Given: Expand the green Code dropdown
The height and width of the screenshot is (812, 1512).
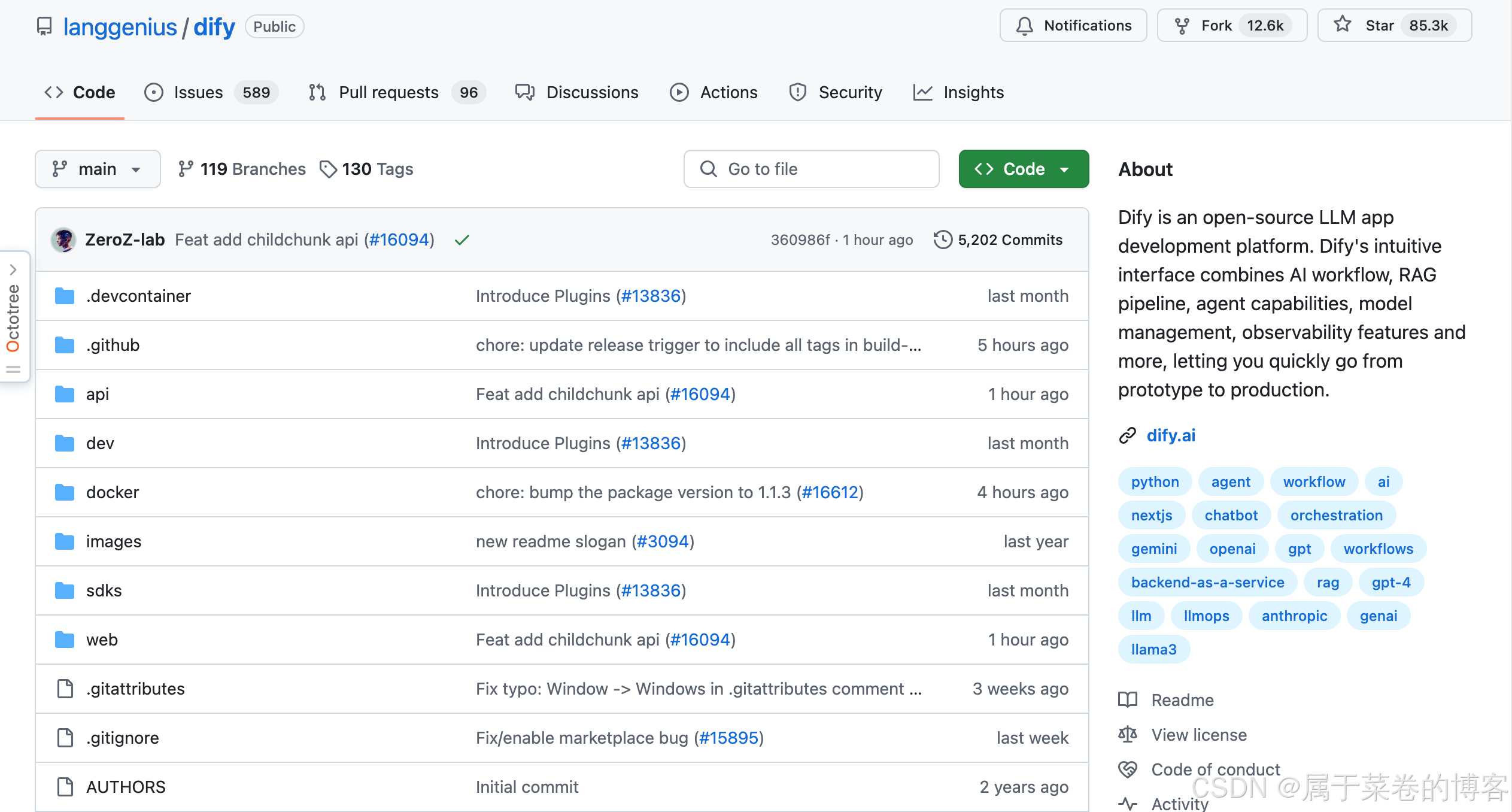Looking at the screenshot, I should click(1023, 169).
